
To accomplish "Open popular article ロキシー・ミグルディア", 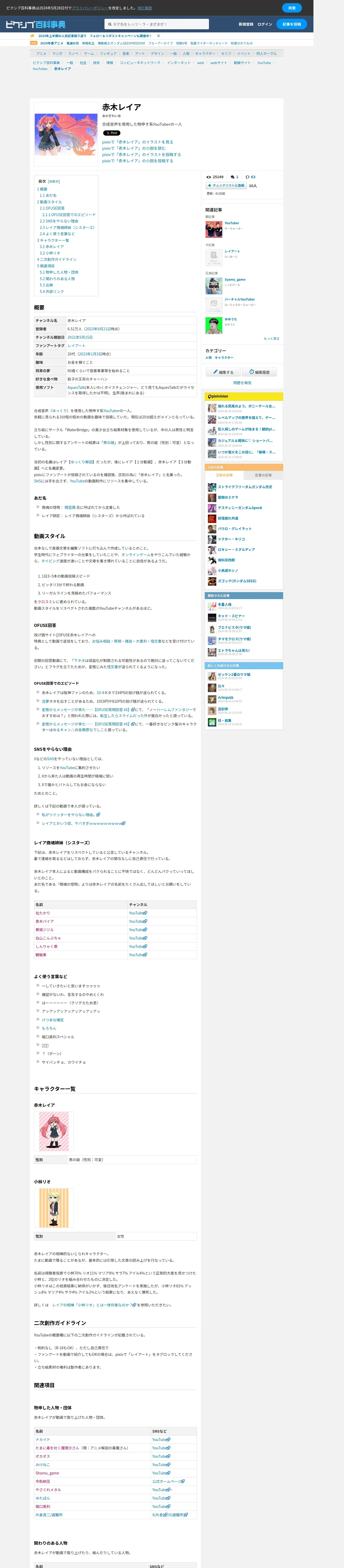I will [x=236, y=550].
